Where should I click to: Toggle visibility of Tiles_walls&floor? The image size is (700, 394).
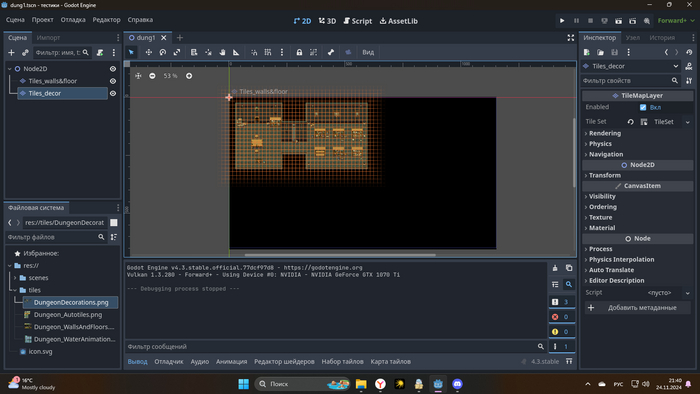(113, 81)
